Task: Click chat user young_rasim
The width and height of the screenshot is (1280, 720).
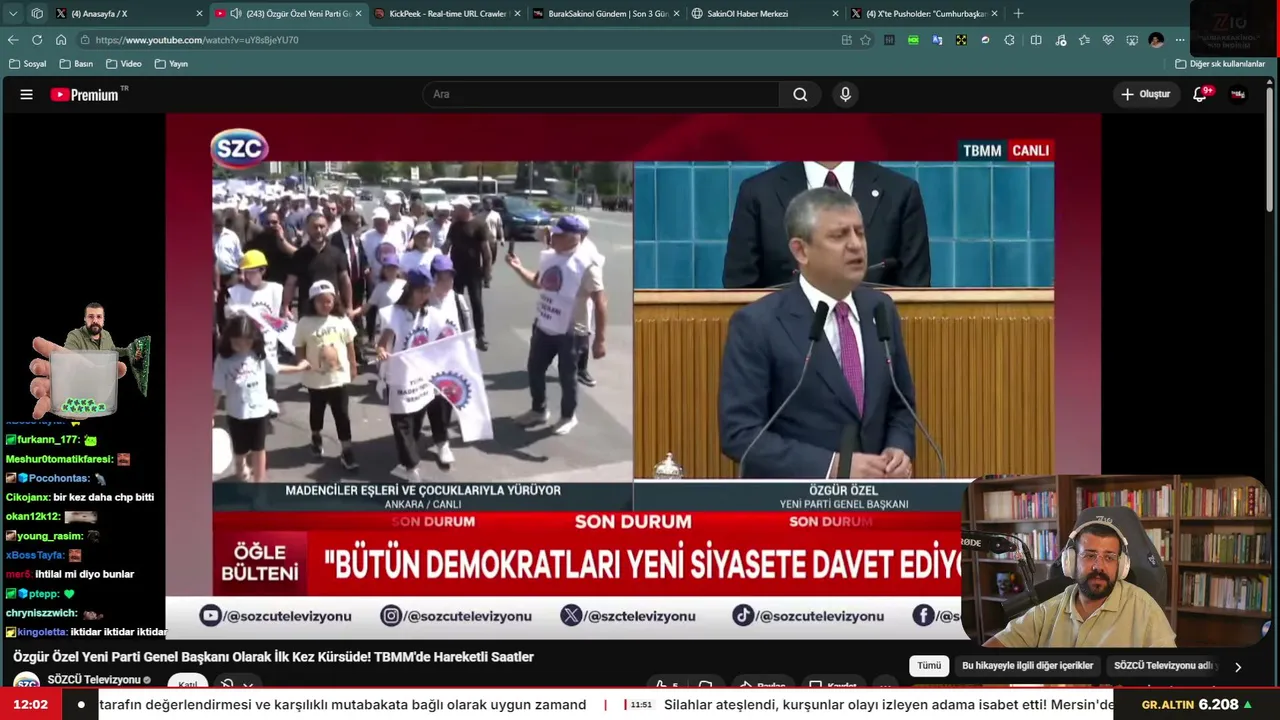Action: pos(50,536)
